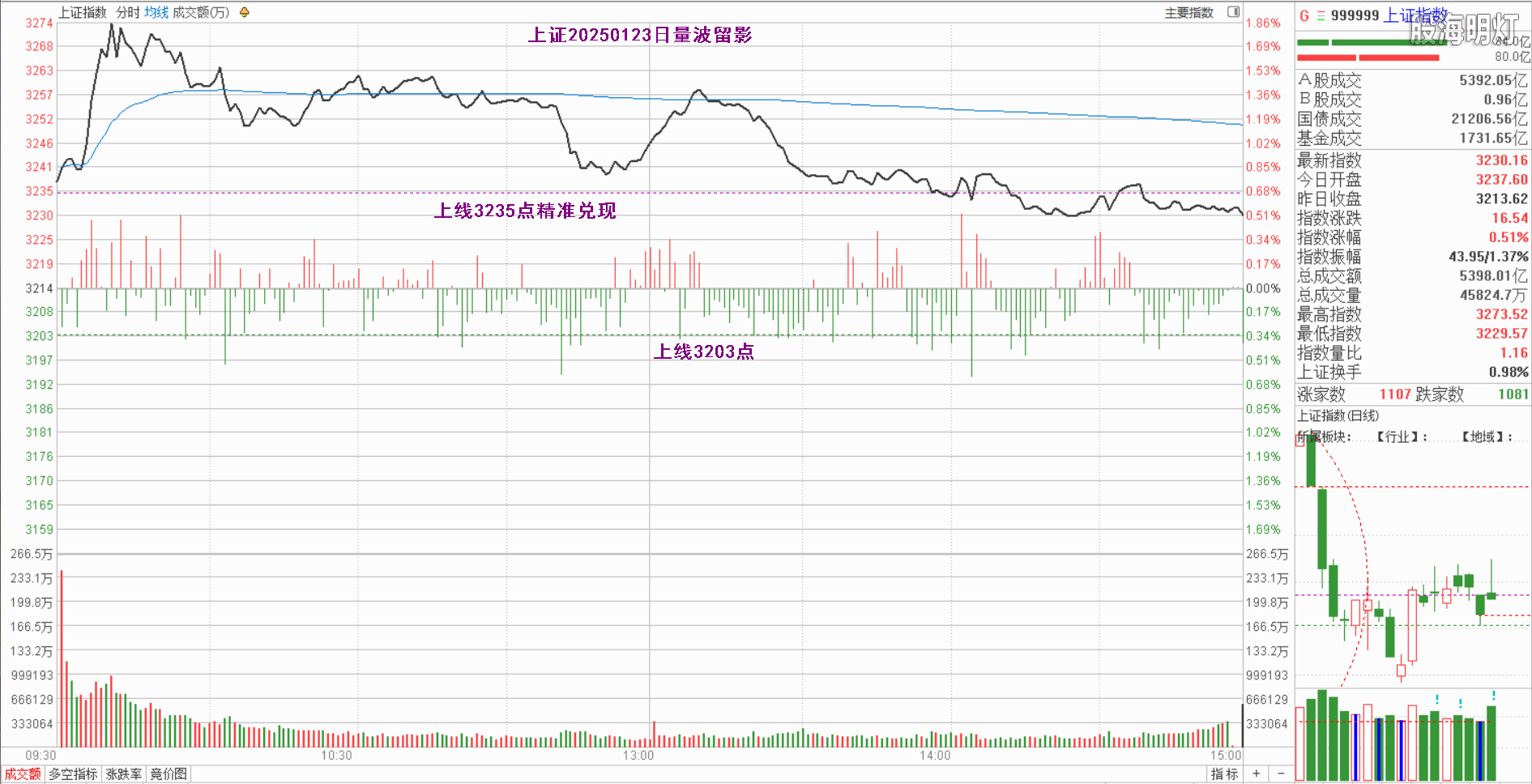Image resolution: width=1532 pixels, height=784 pixels.
Task: Click the 14:00 time axis marker
Action: pos(935,756)
